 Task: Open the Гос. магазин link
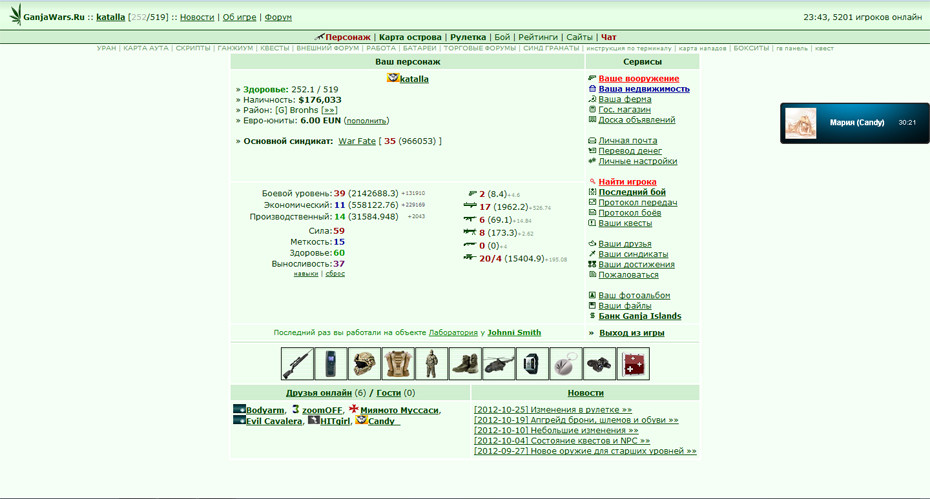point(625,109)
